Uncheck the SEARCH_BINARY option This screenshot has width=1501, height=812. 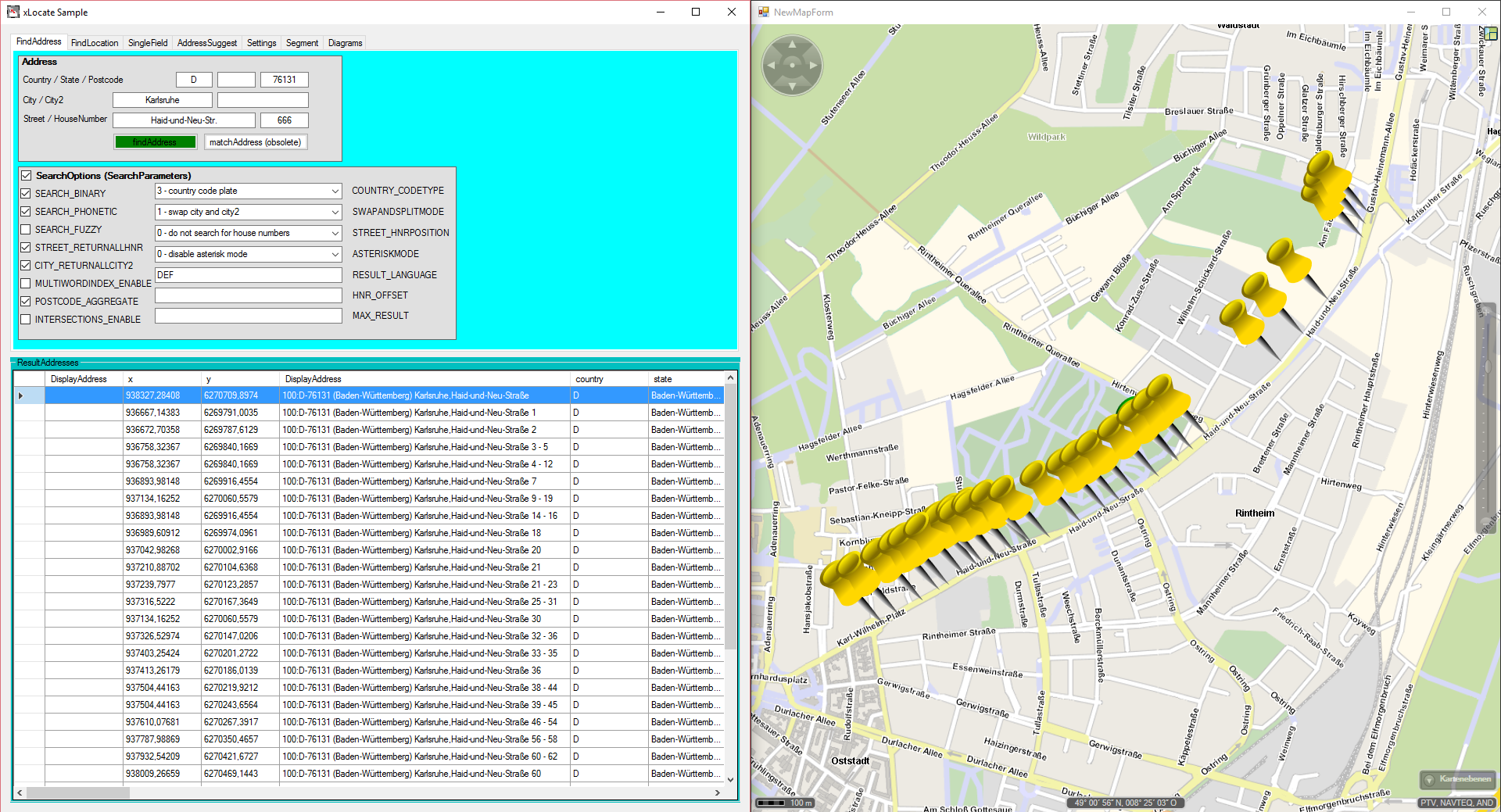tap(26, 194)
